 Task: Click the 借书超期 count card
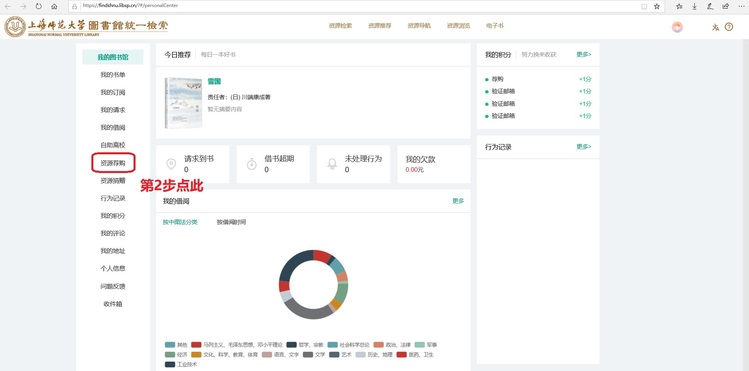[273, 164]
